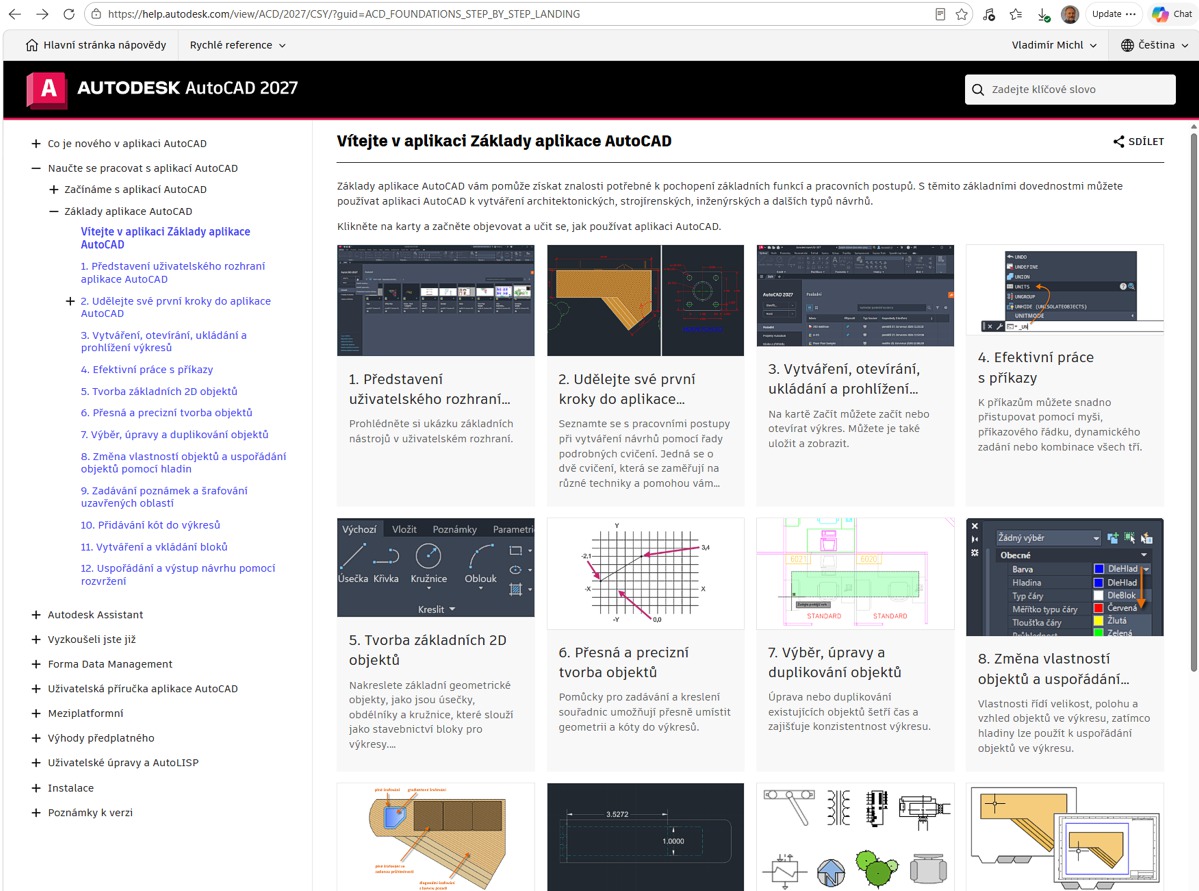Click the Update button in browser toolbar

pyautogui.click(x=1113, y=14)
